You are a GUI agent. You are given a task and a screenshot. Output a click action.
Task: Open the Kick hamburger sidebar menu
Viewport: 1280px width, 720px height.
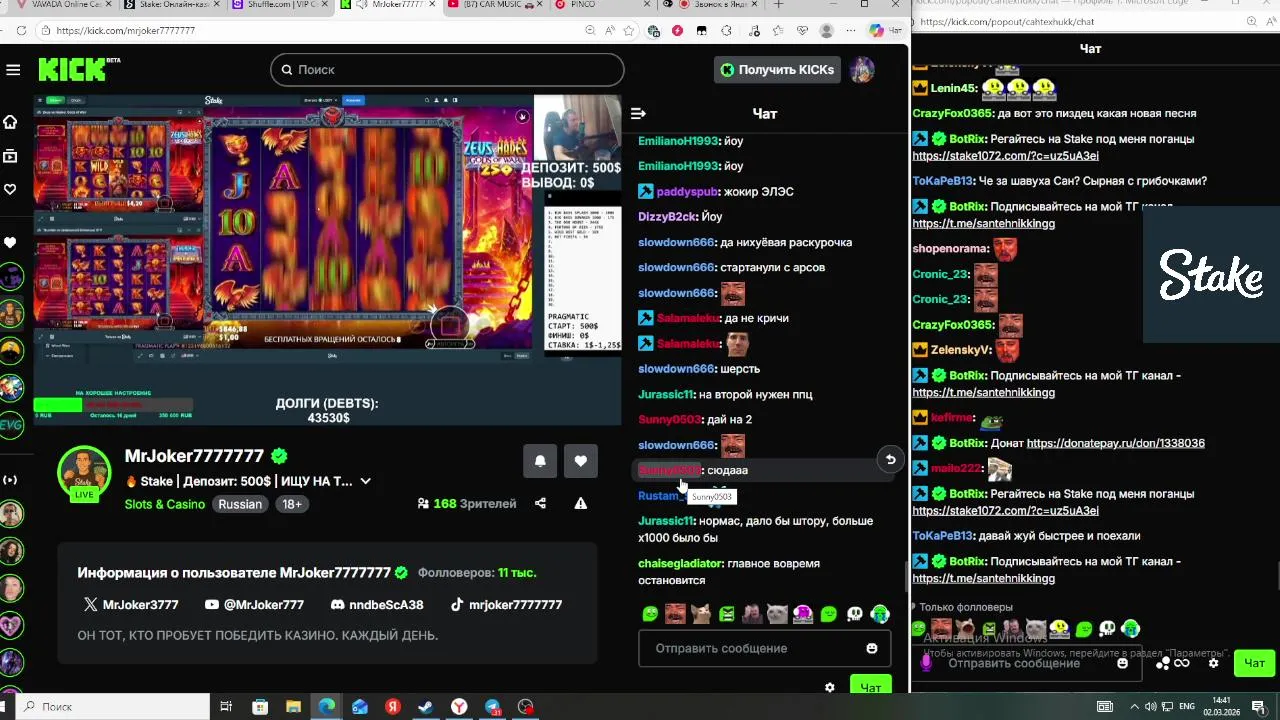point(13,70)
